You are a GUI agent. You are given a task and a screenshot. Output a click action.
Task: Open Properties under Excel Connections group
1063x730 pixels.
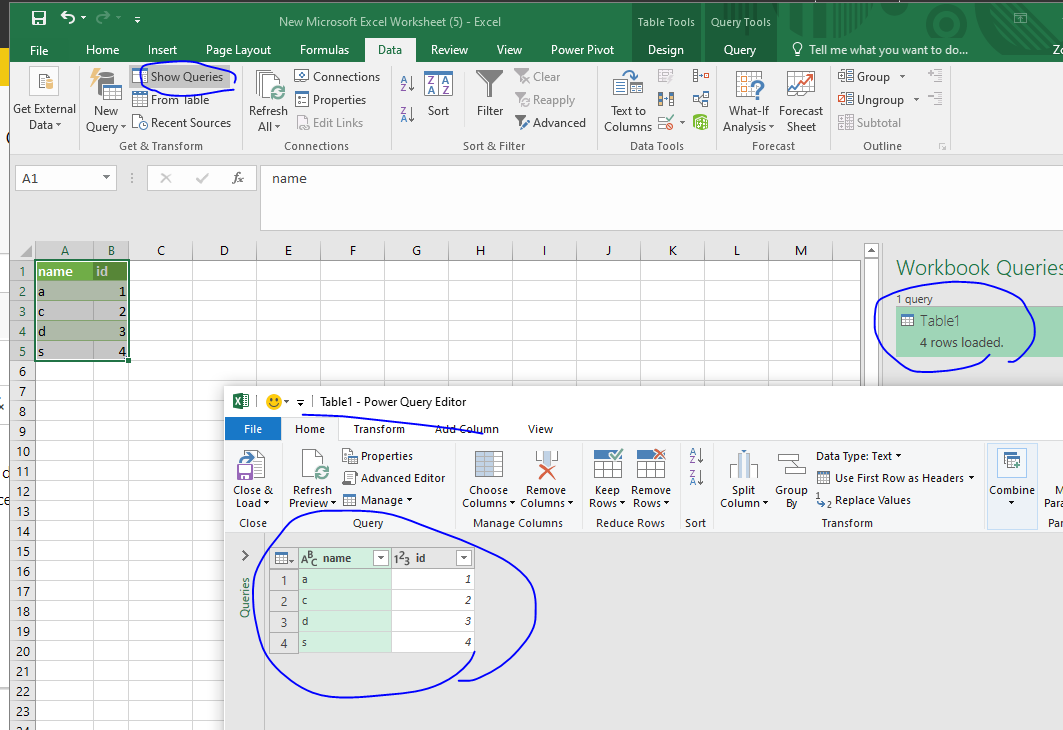point(331,100)
